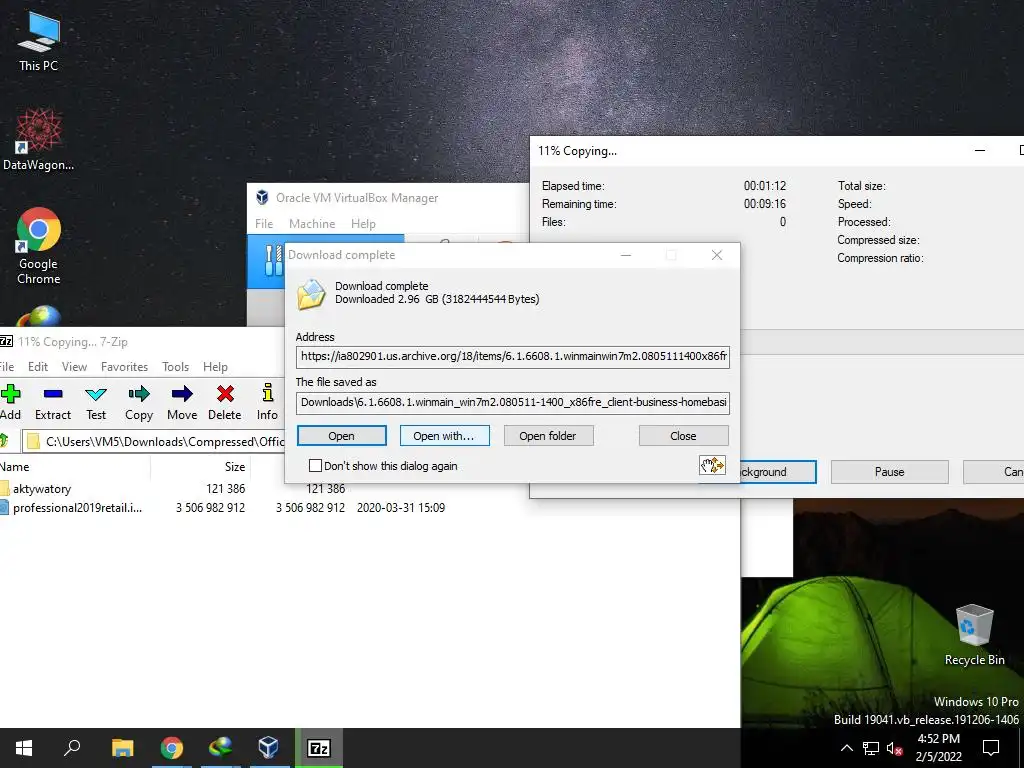This screenshot has width=1024, height=768.
Task: Click the Add tool in 7-Zip
Action: (x=10, y=402)
